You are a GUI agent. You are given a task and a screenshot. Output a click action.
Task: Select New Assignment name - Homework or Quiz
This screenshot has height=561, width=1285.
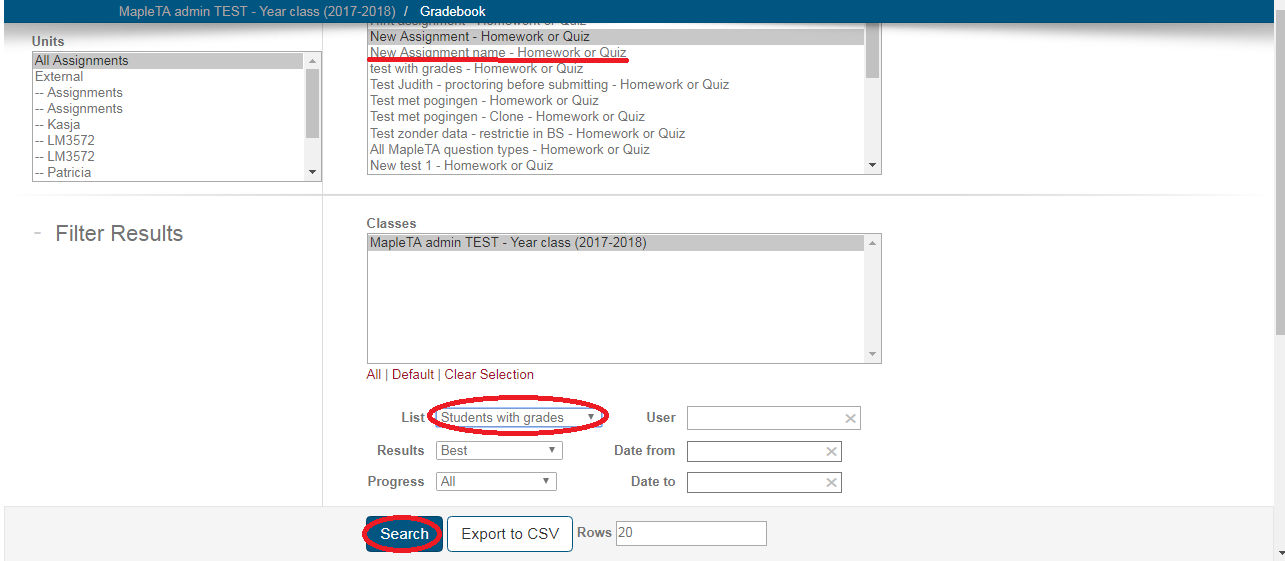point(498,53)
